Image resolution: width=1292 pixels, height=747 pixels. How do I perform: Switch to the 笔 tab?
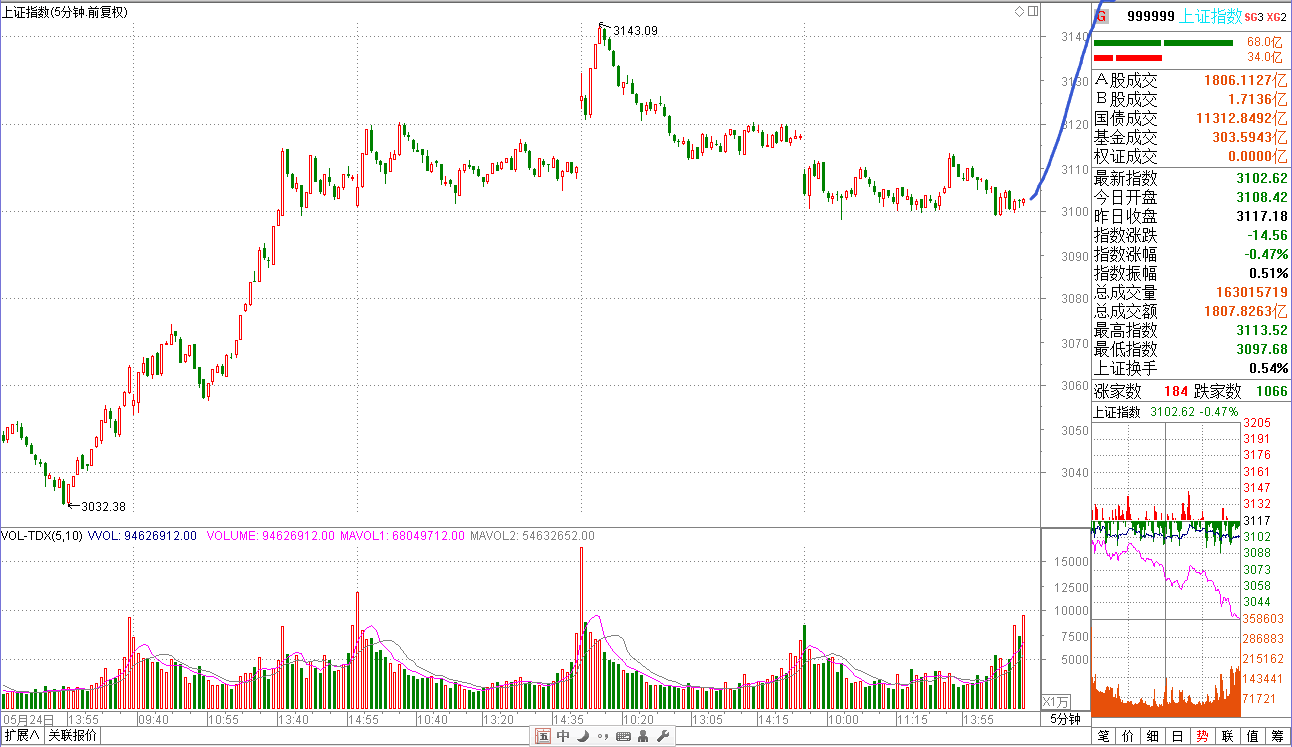click(x=1104, y=737)
